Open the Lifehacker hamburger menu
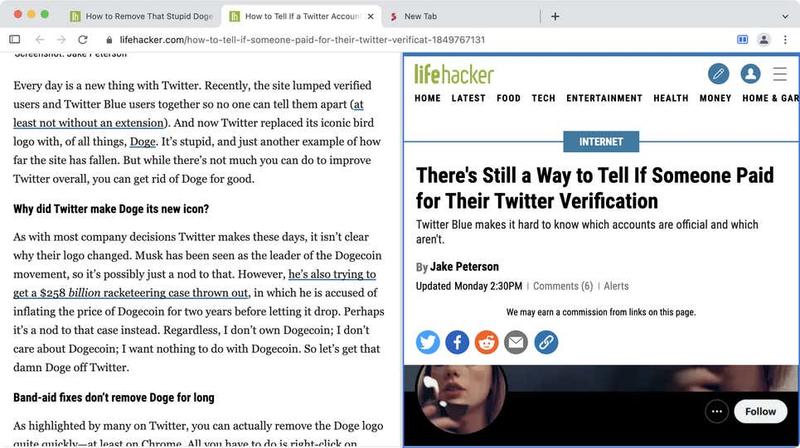Image resolution: width=800 pixels, height=448 pixels. (780, 74)
